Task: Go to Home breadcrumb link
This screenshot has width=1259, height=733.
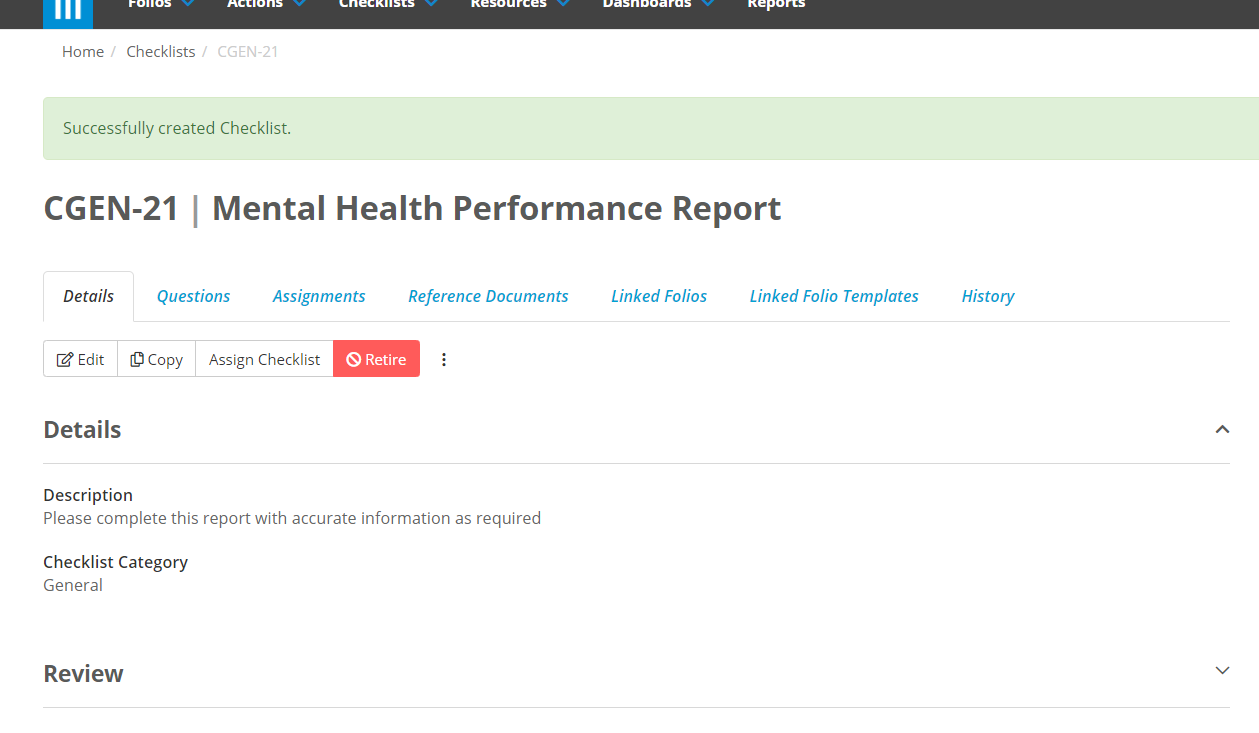Action: coord(83,51)
